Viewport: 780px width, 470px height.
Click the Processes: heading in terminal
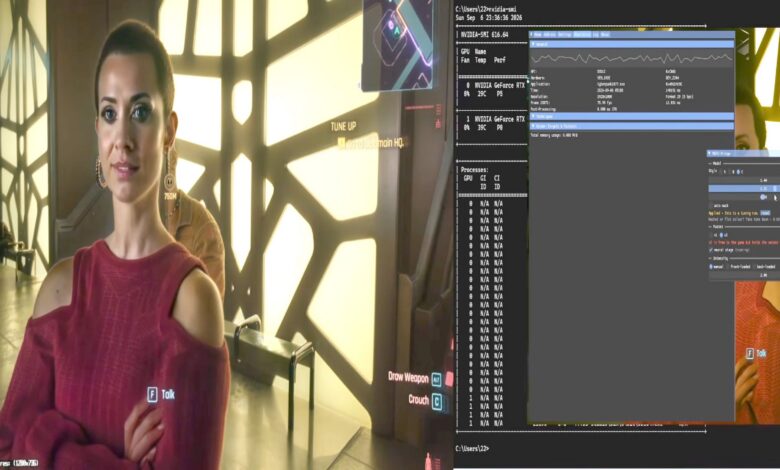(474, 170)
